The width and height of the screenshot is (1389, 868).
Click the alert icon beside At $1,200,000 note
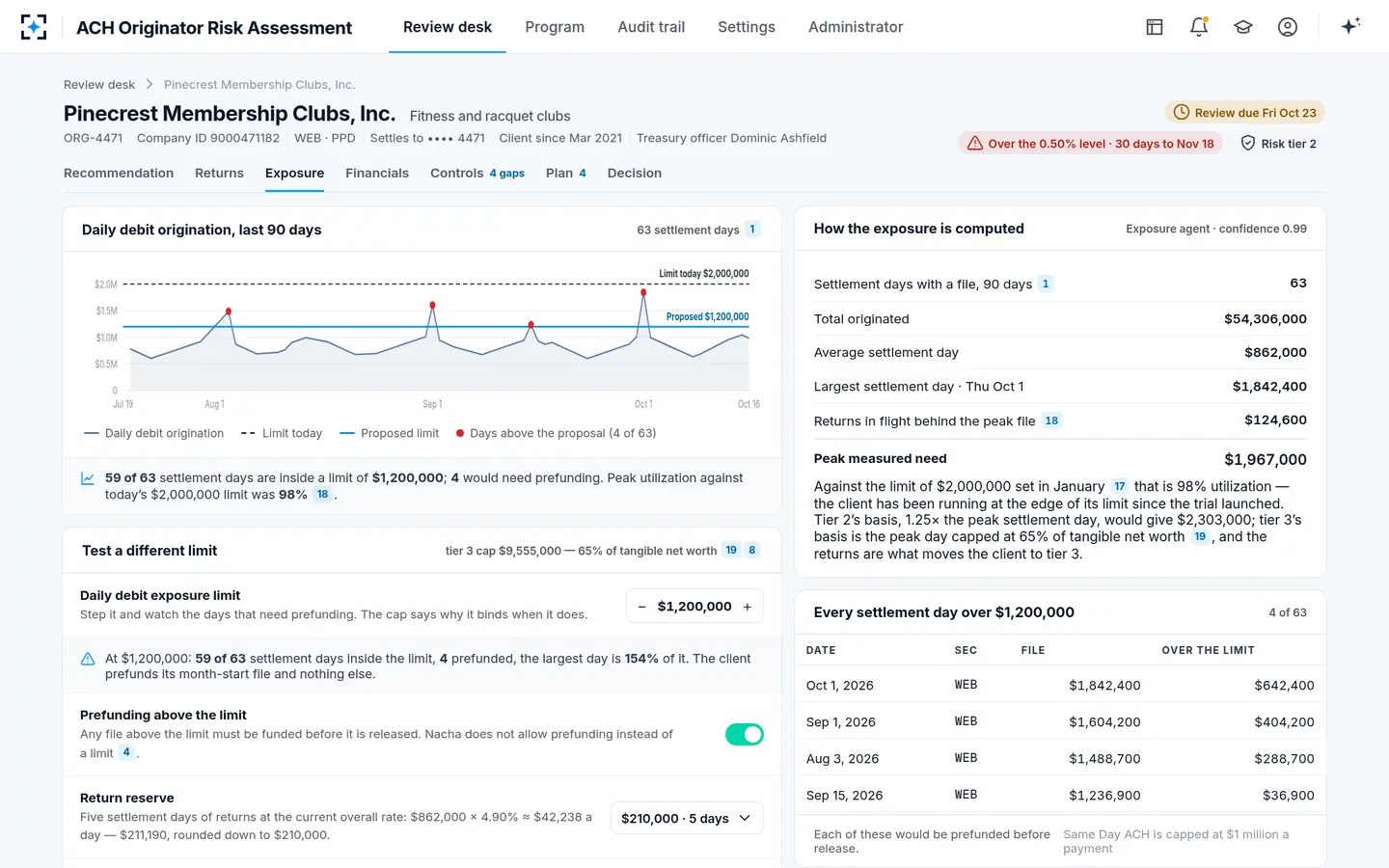(88, 659)
